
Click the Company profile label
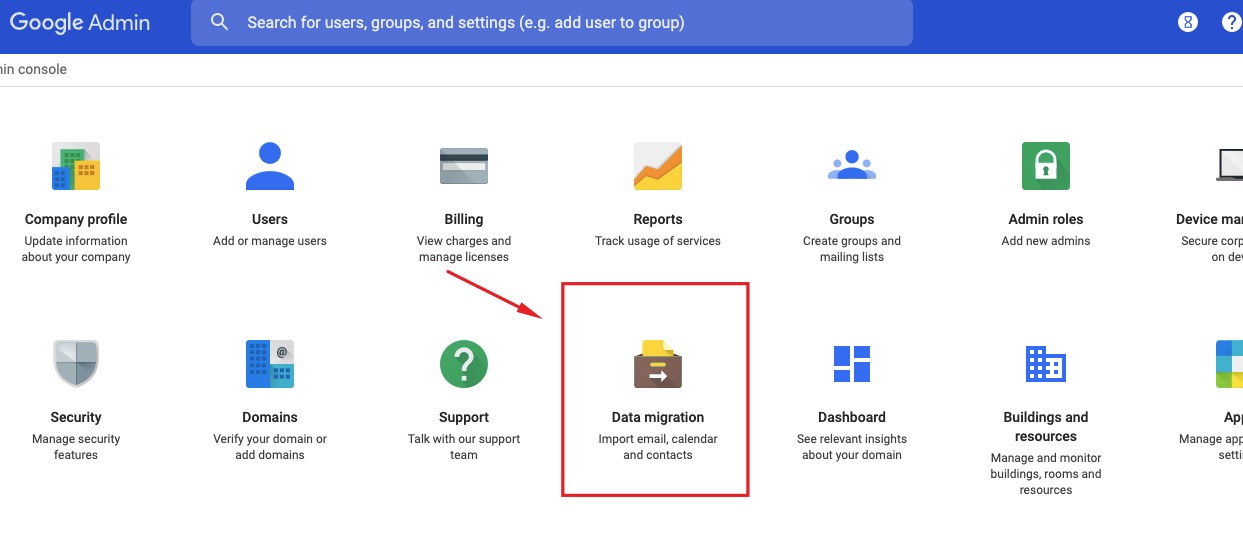coord(76,219)
